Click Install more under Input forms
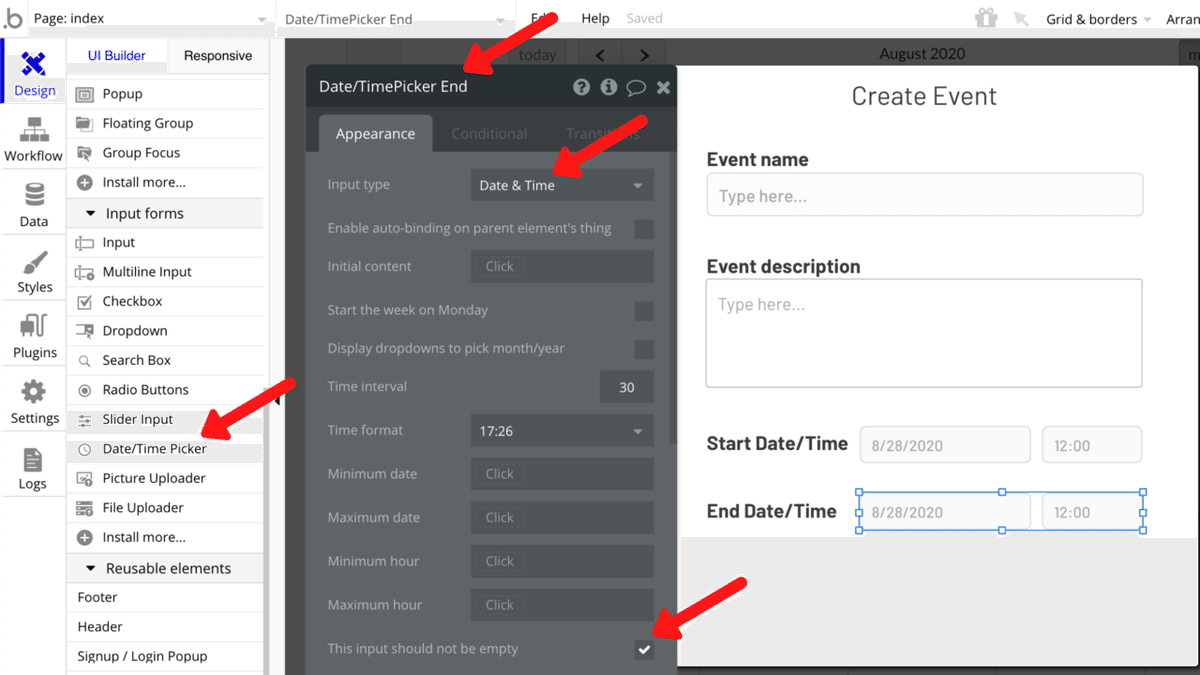The width and height of the screenshot is (1200, 675). 166,537
